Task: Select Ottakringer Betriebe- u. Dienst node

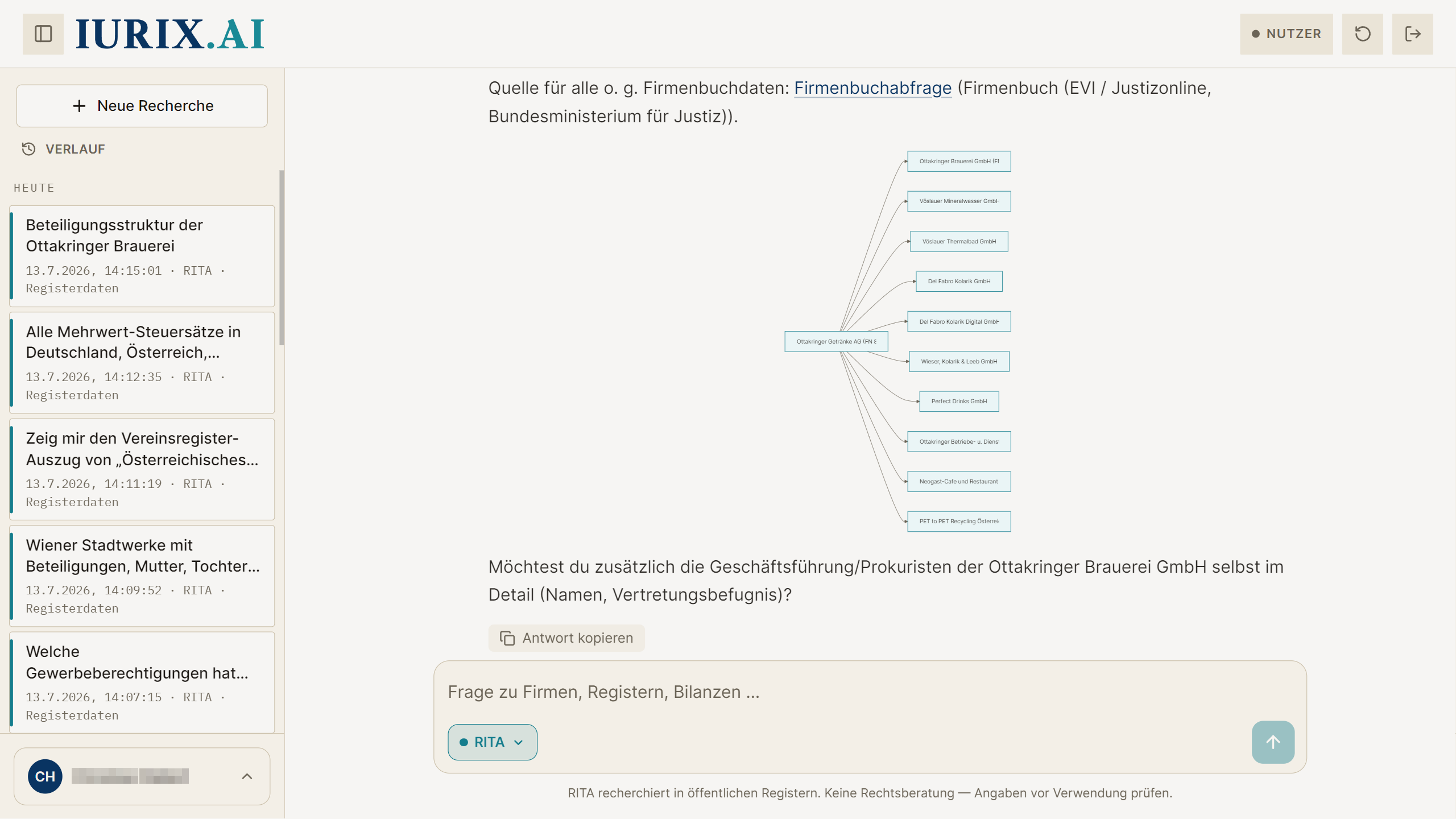Action: click(959, 441)
